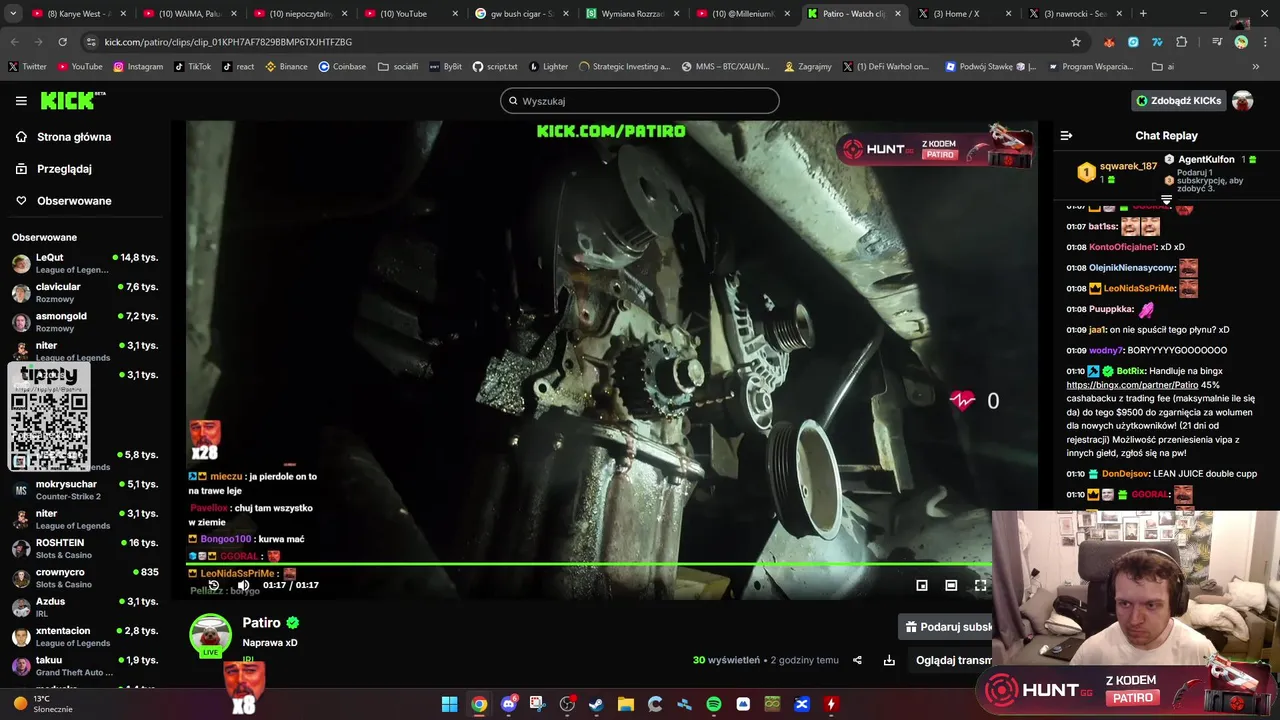Open the Binance bookmark

pyautogui.click(x=287, y=67)
